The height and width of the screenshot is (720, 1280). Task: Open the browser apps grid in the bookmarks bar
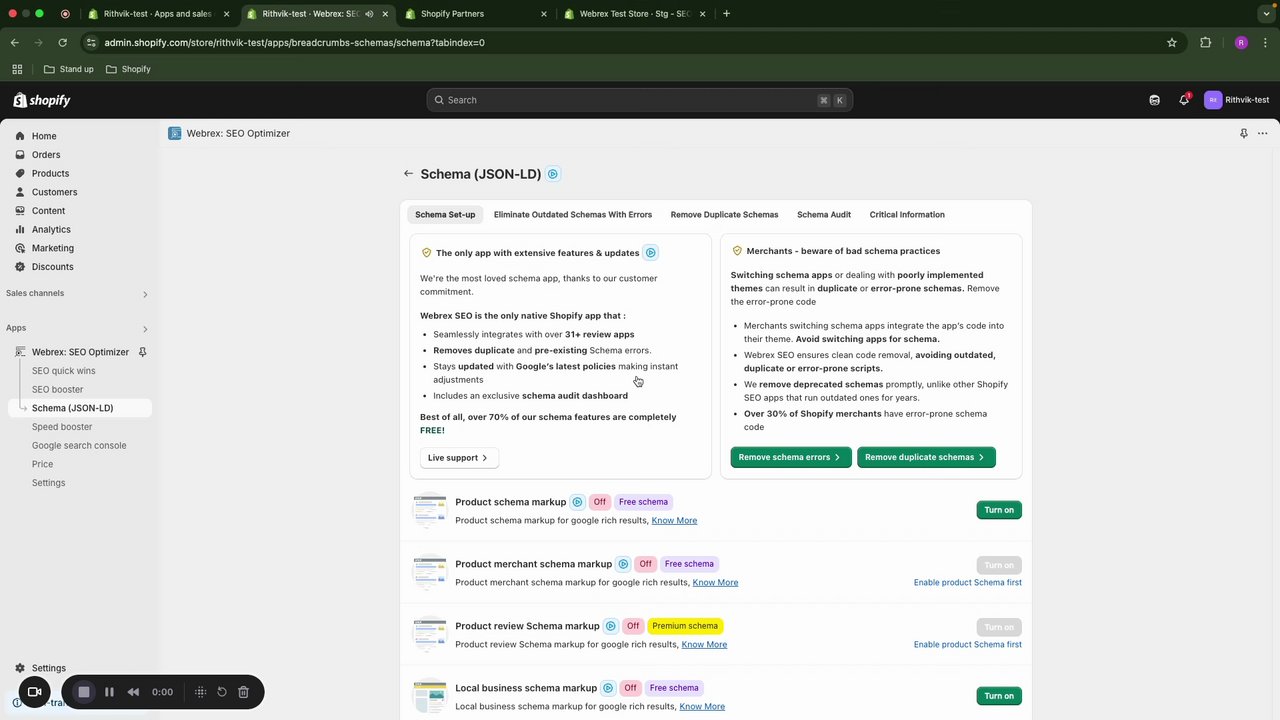point(17,69)
